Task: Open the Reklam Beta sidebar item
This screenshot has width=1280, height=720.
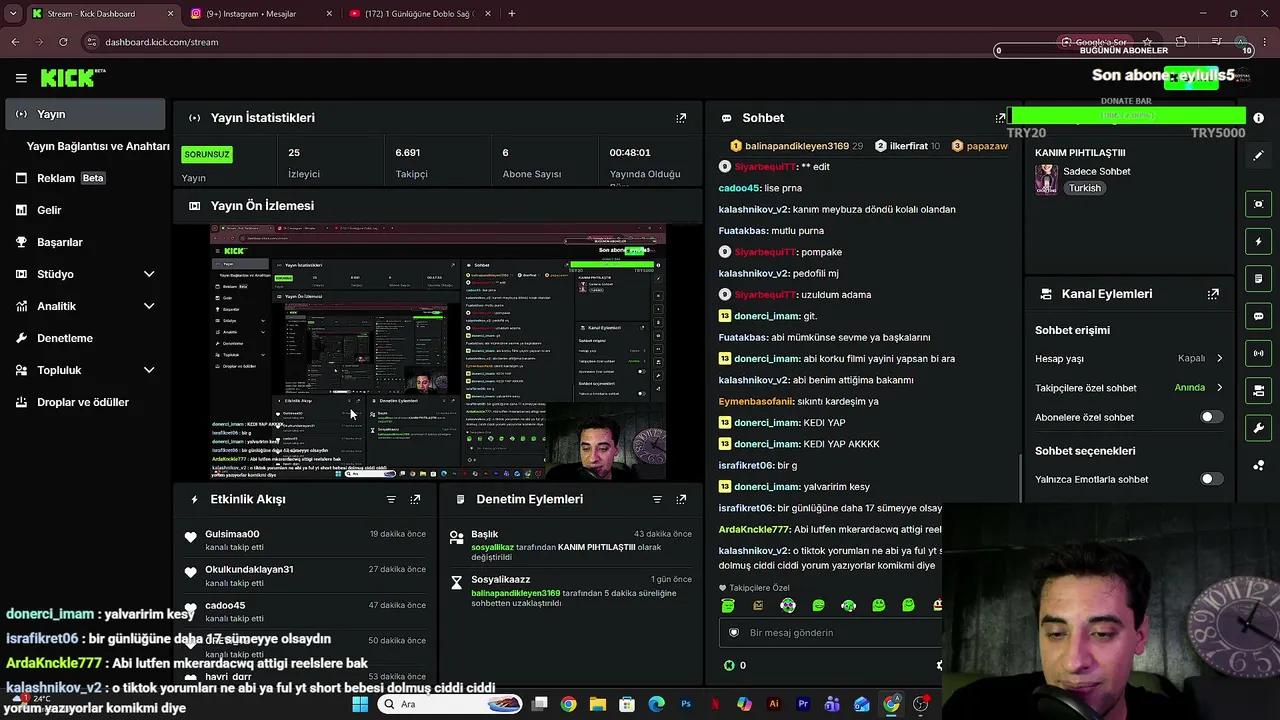Action: pyautogui.click(x=85, y=178)
